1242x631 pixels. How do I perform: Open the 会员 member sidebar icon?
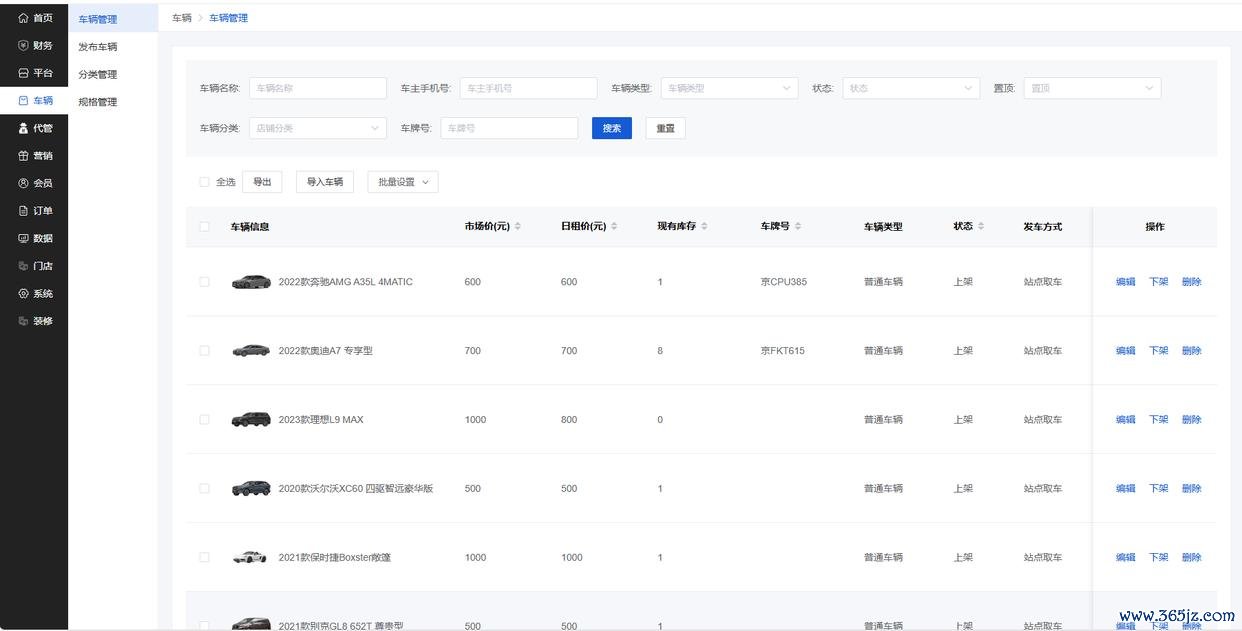click(x=24, y=183)
